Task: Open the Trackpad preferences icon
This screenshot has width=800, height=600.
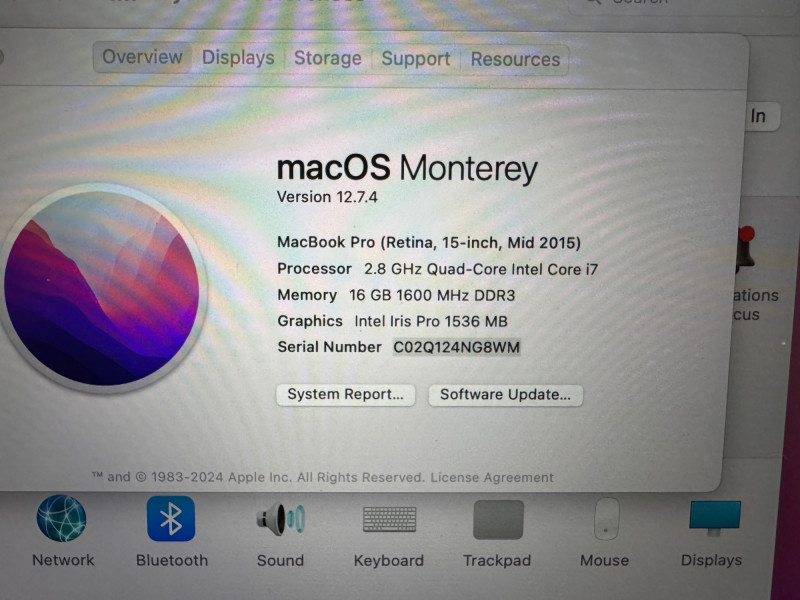Action: tap(498, 519)
